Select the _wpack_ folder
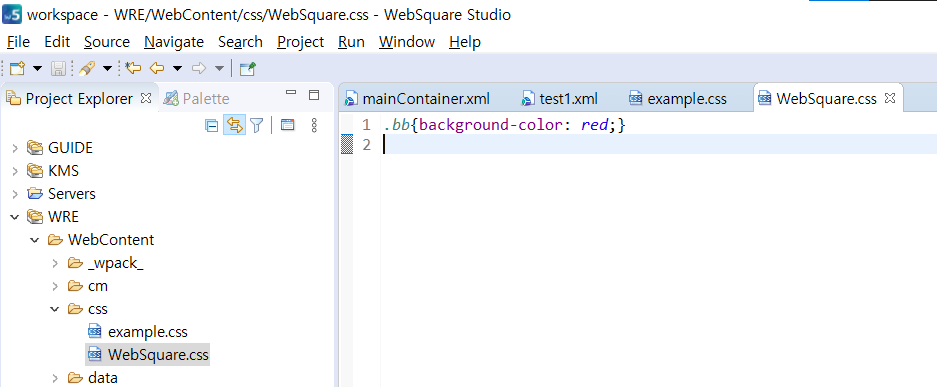Screen dimensions: 937x387 pyautogui.click(x=116, y=263)
